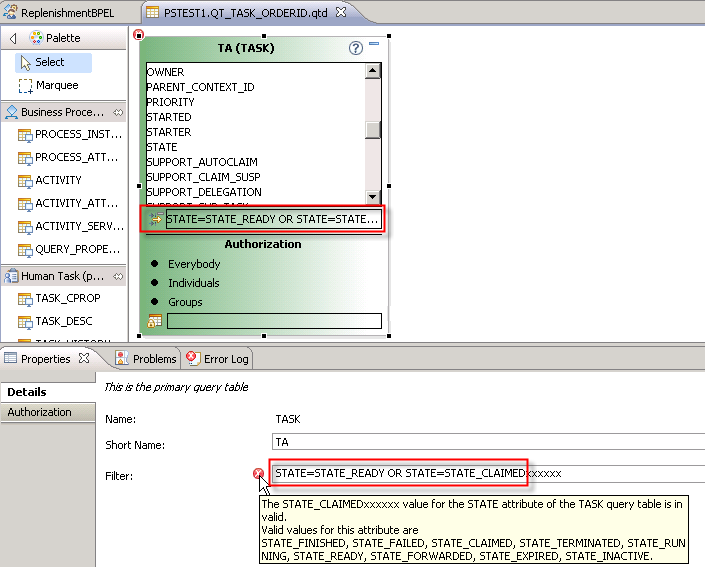Open the Problems view tab
This screenshot has height=567, width=705.
(146, 359)
